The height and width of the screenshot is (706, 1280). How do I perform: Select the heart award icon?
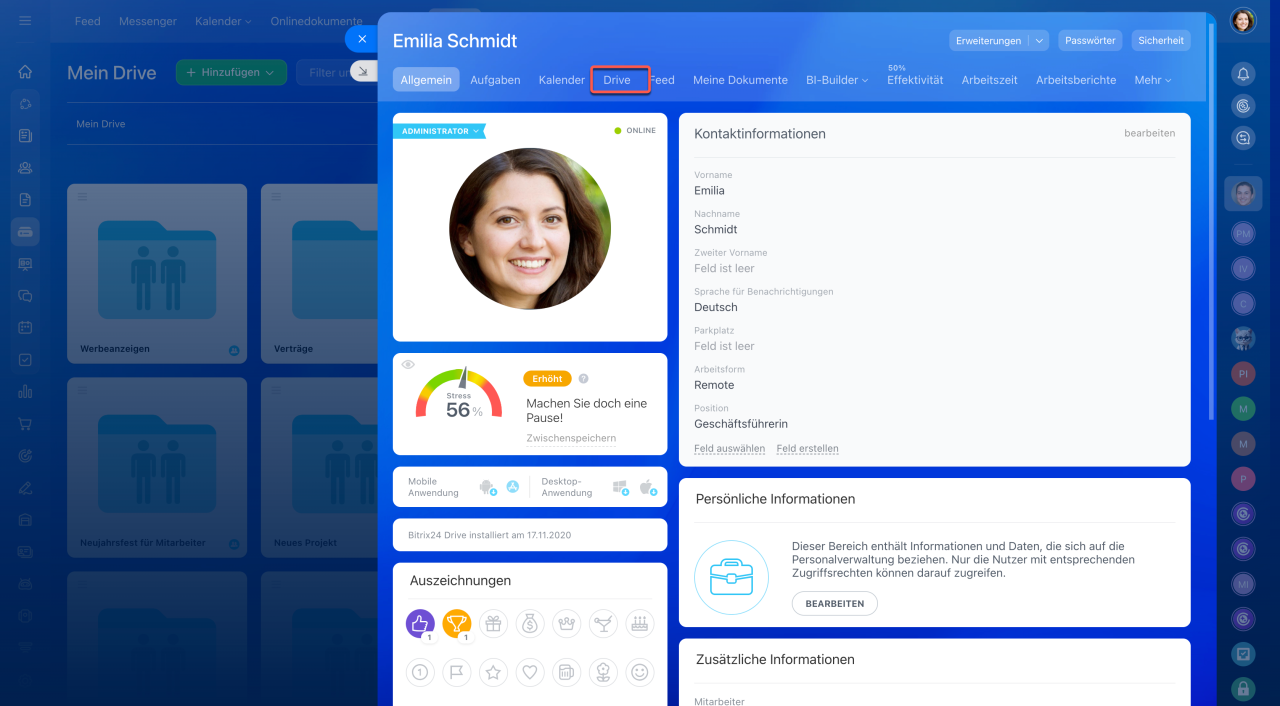(x=530, y=672)
